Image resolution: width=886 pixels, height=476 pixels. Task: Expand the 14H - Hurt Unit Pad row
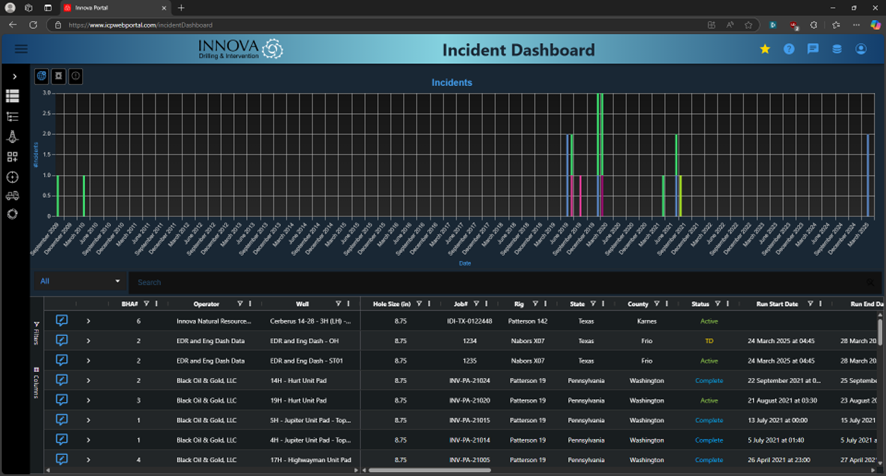pos(88,380)
